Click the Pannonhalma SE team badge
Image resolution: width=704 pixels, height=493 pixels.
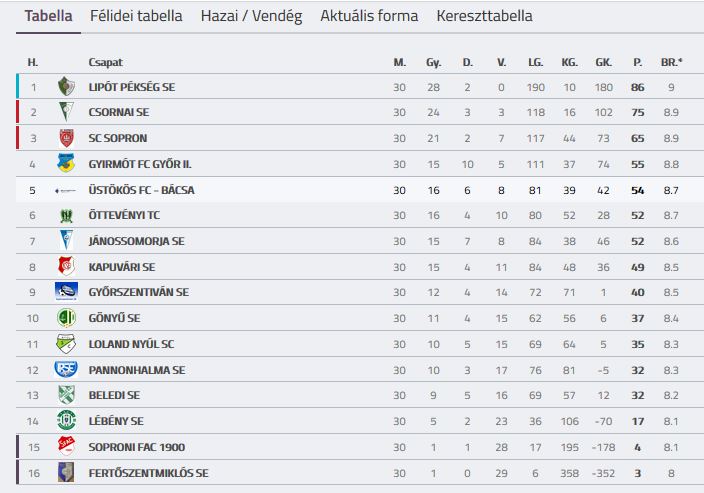point(66,370)
